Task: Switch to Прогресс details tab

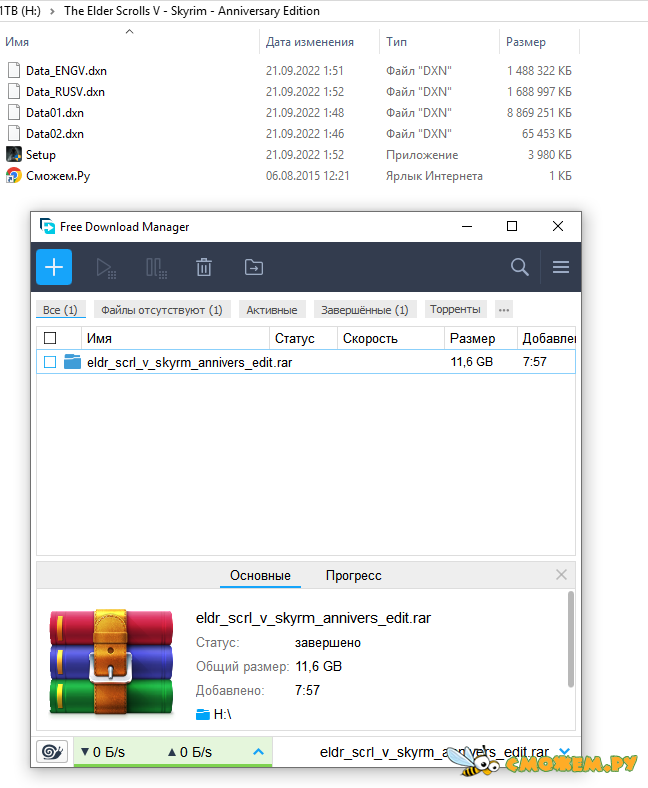Action: pyautogui.click(x=354, y=575)
